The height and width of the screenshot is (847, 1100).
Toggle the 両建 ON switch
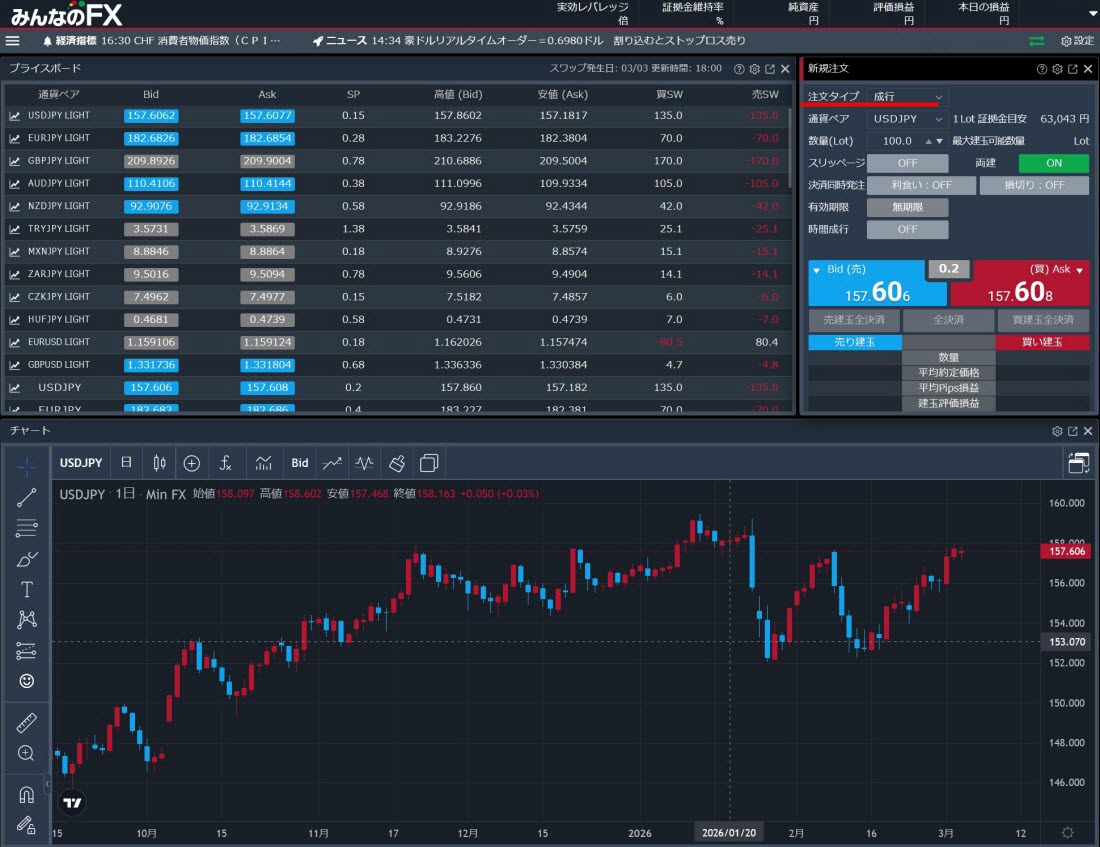pos(1053,163)
